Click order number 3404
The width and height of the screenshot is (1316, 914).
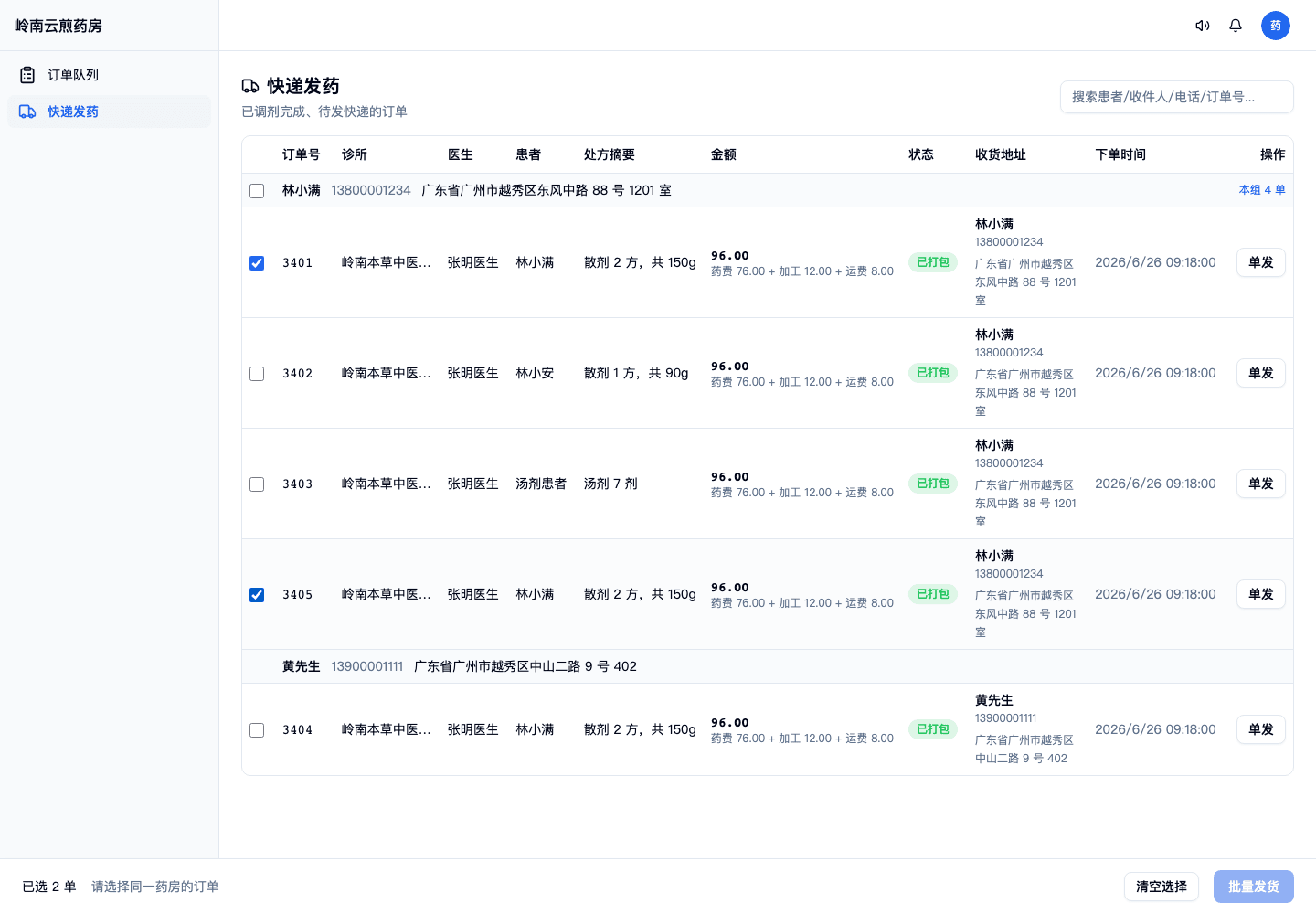298,730
